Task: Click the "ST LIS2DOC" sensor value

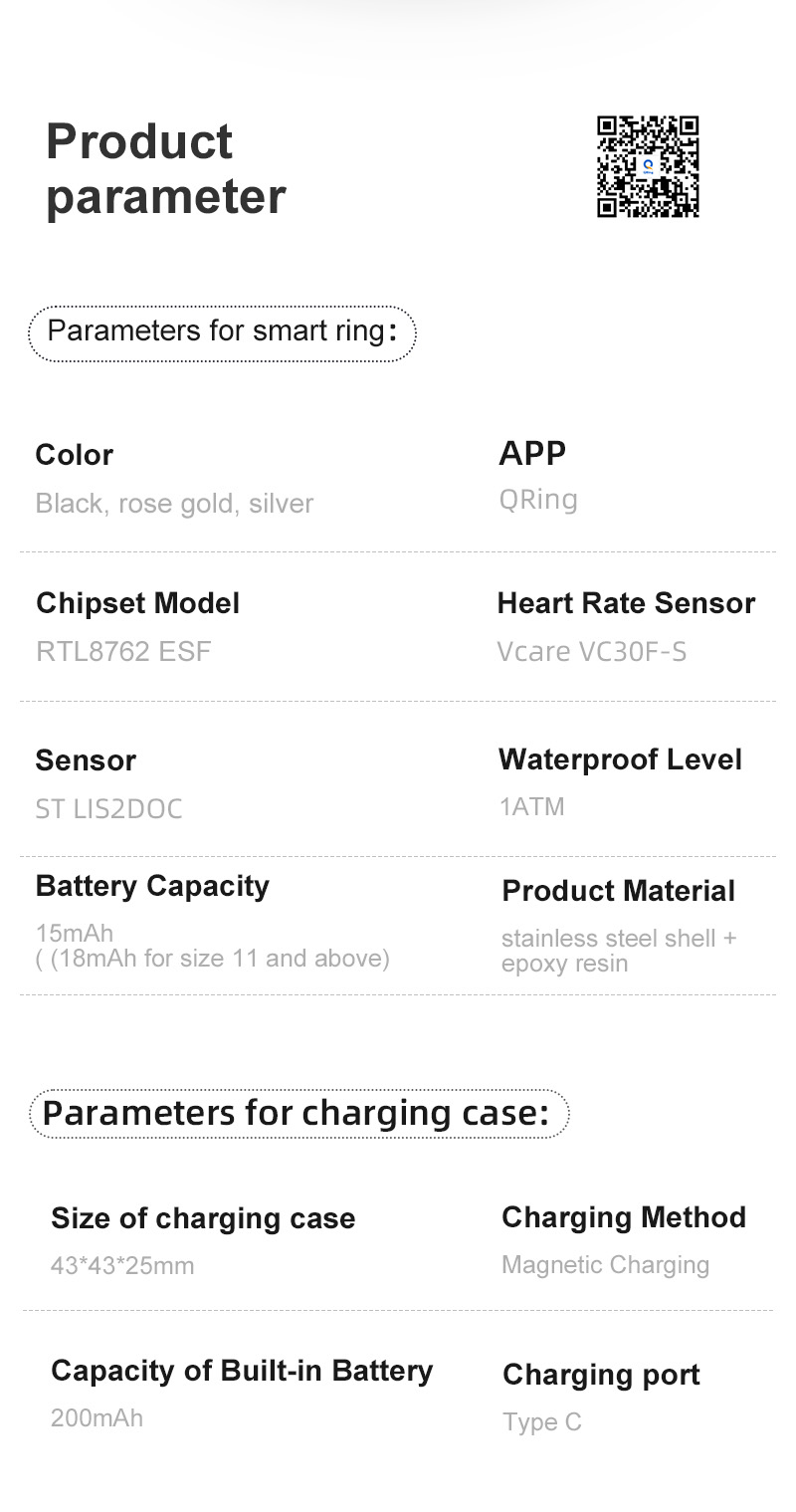Action: [109, 808]
